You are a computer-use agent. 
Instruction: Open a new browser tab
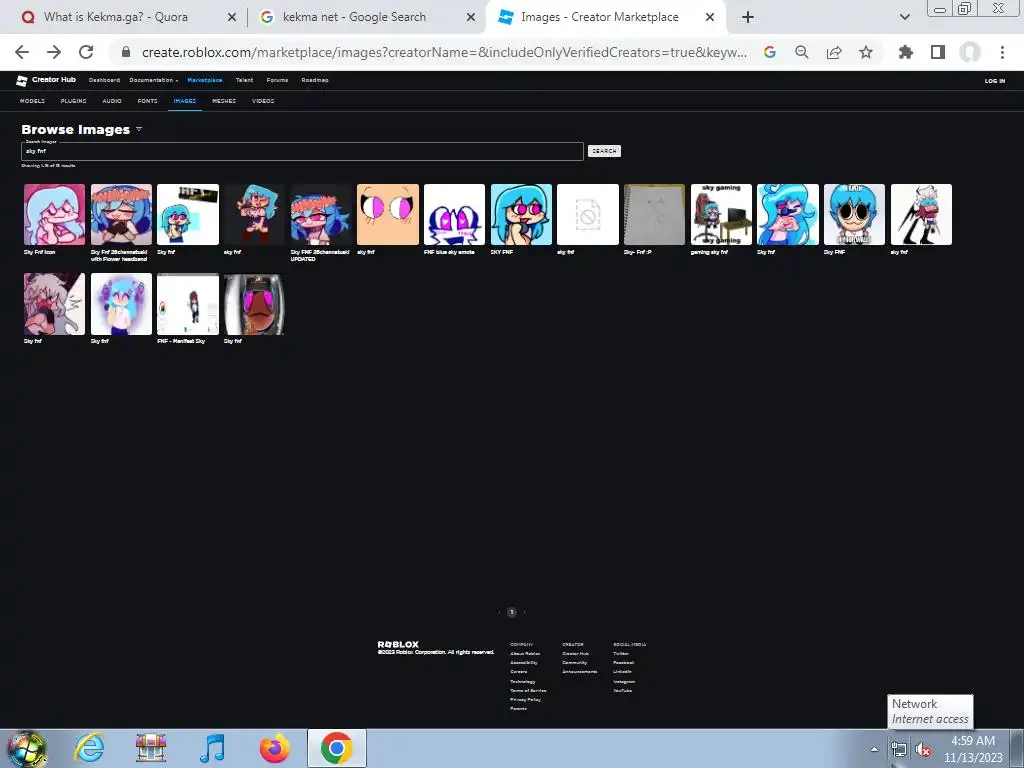[748, 18]
